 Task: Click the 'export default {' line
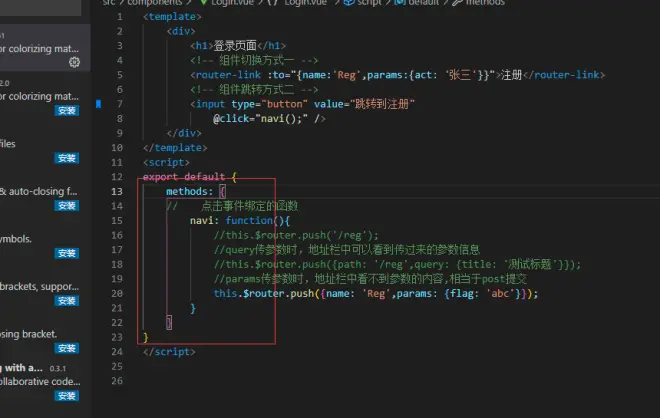click(x=190, y=177)
